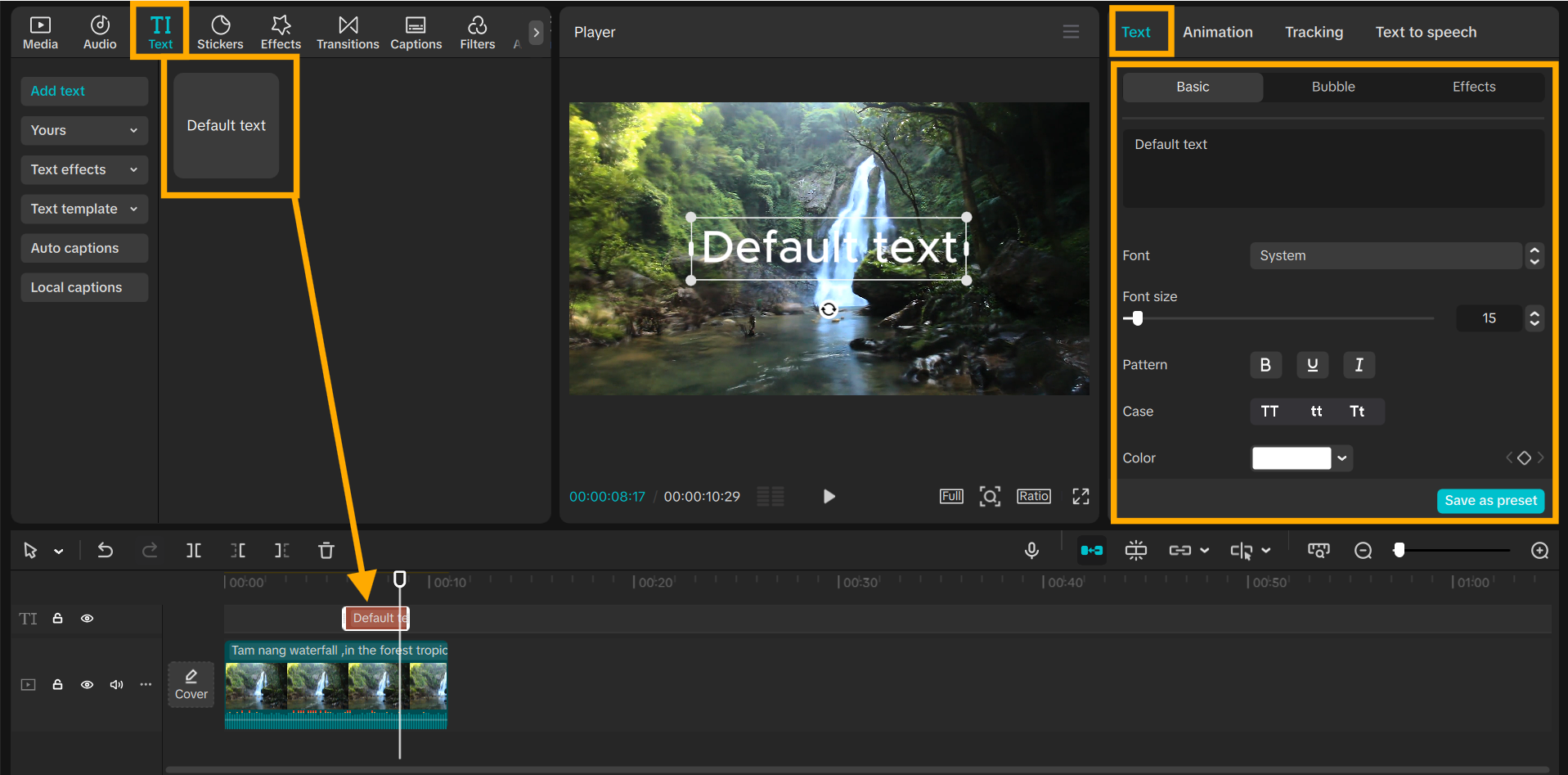
Task: Open the Transitions panel
Action: [x=348, y=32]
